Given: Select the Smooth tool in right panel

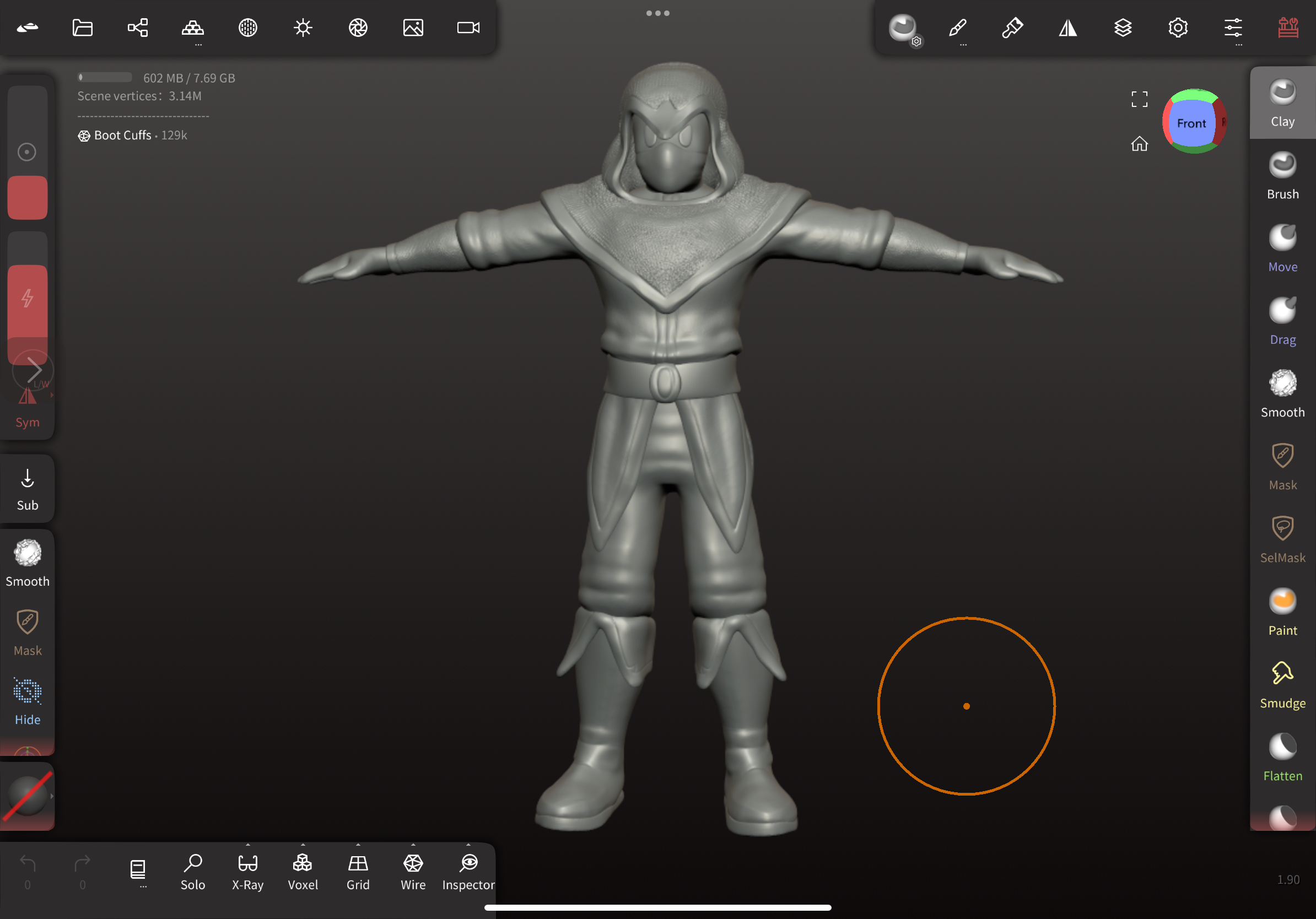Looking at the screenshot, I should [1282, 393].
